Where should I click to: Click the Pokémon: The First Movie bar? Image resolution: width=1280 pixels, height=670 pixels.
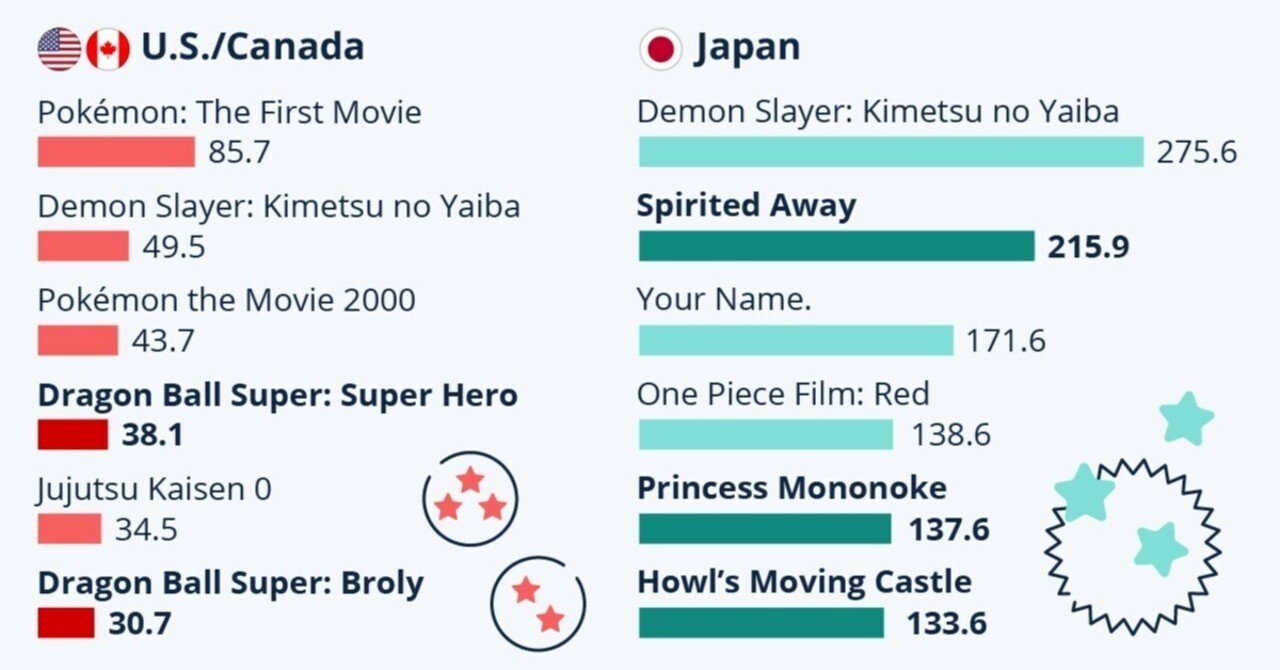[116, 152]
